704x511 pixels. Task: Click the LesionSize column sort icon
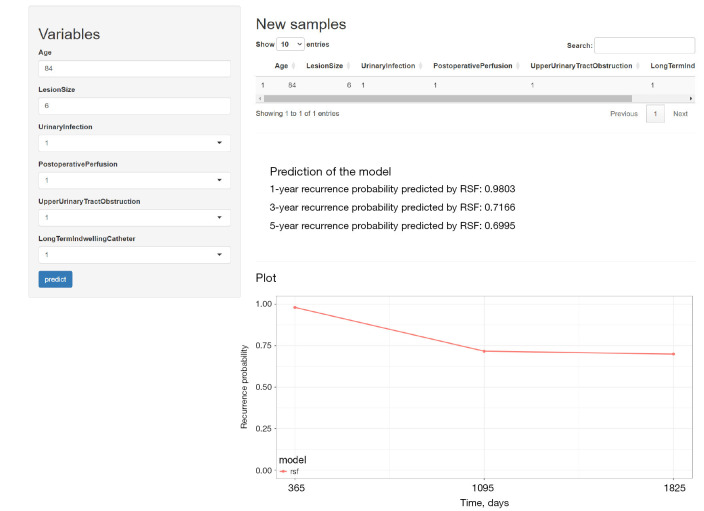coord(348,66)
